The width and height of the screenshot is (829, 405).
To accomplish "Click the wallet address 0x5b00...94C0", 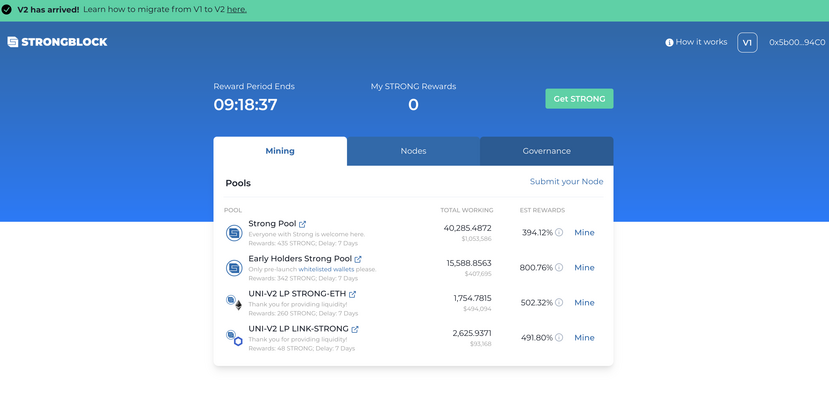I will [x=797, y=43].
